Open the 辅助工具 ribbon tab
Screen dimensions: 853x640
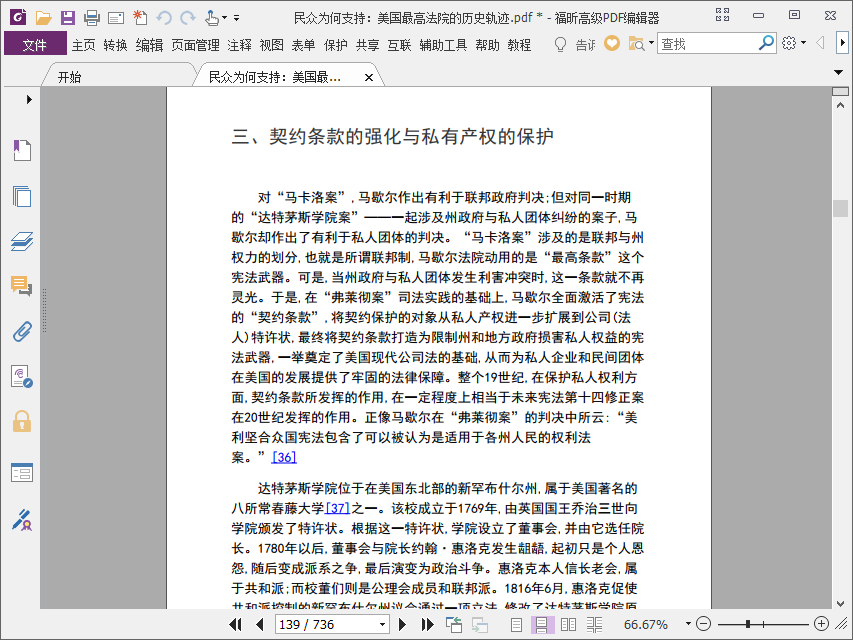point(443,45)
